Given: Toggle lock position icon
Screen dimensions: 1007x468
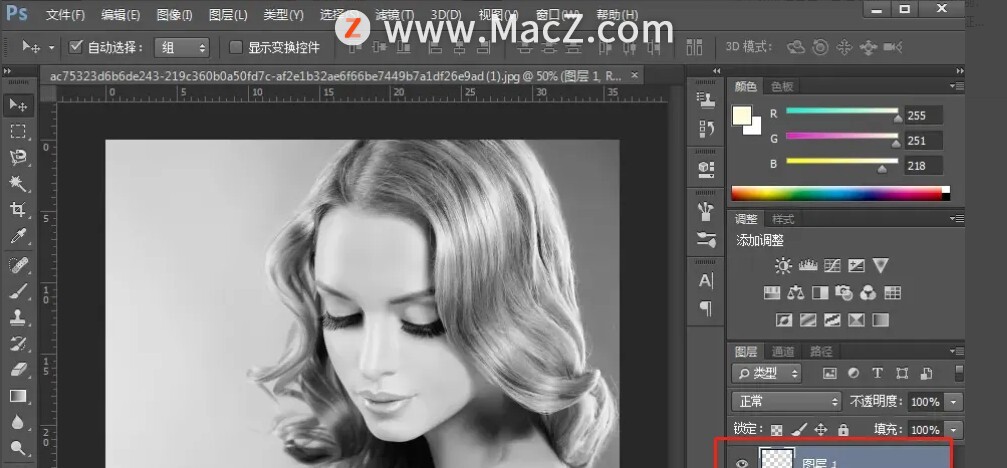Looking at the screenshot, I should [821, 429].
